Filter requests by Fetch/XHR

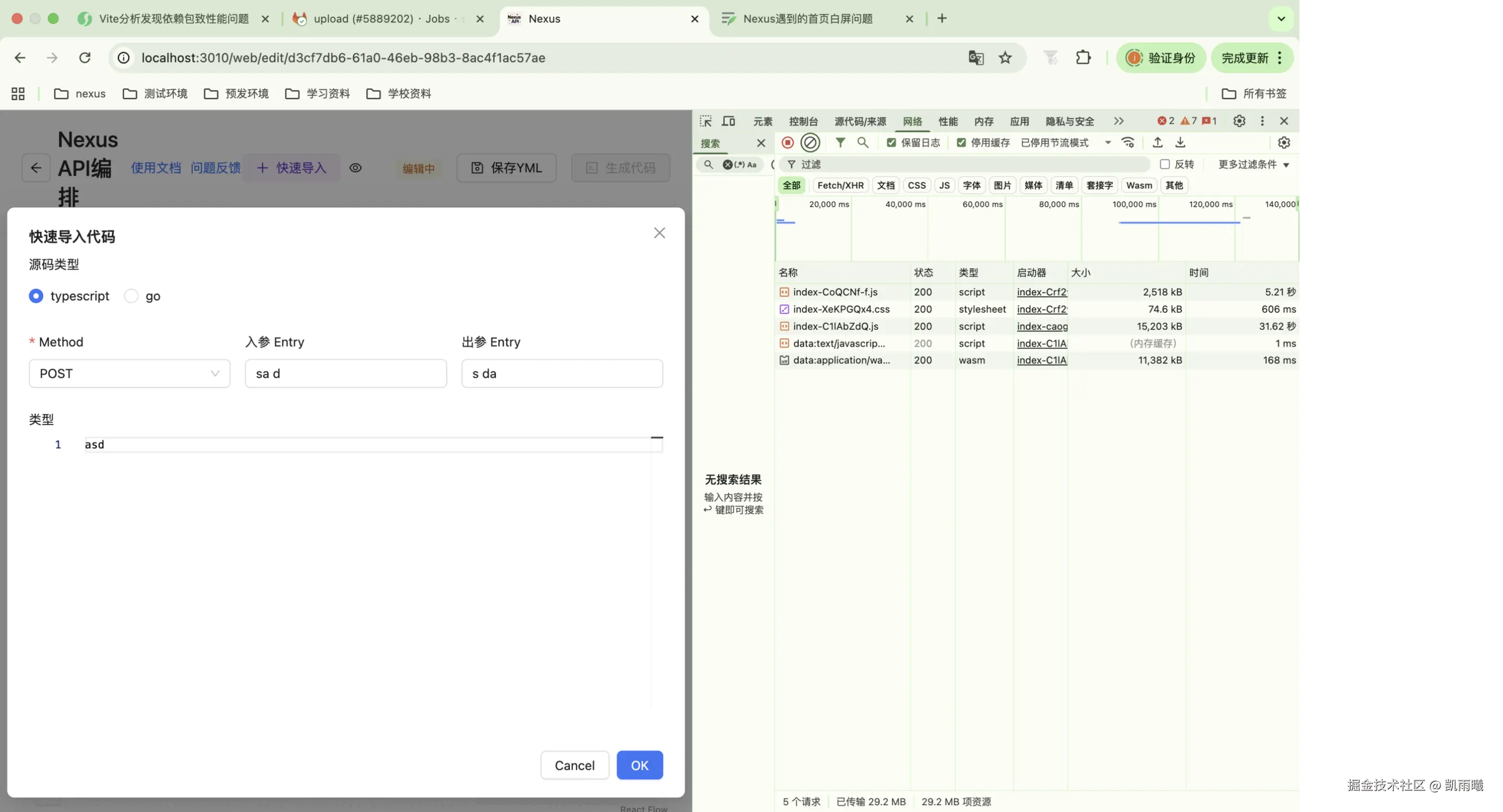click(840, 185)
